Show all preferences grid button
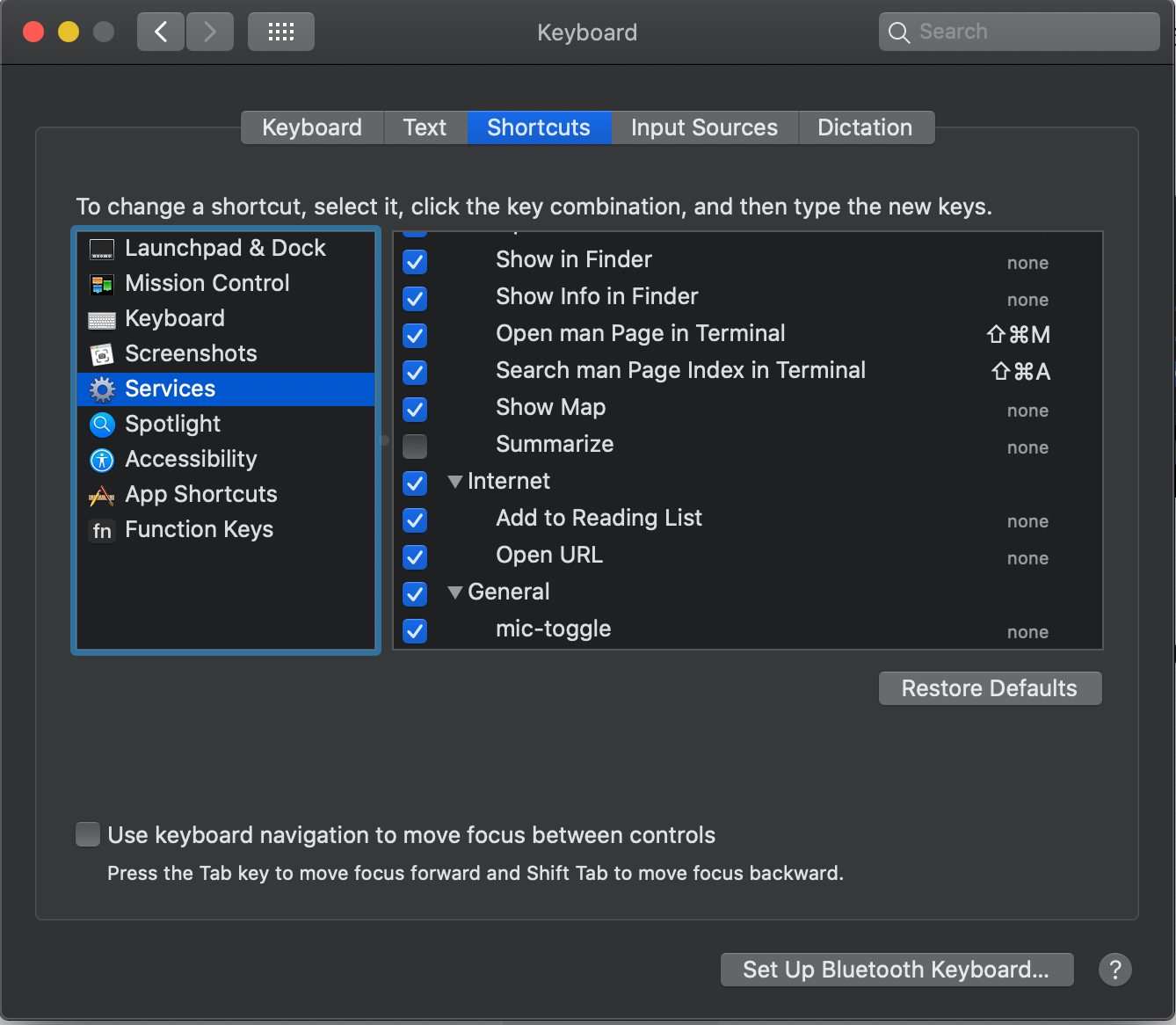The height and width of the screenshot is (1025, 1176). pos(281,33)
